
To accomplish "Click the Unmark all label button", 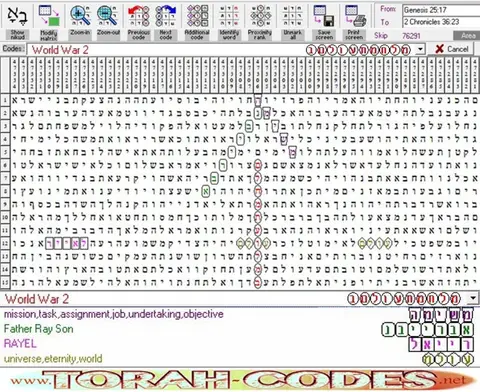I will (x=292, y=35).
